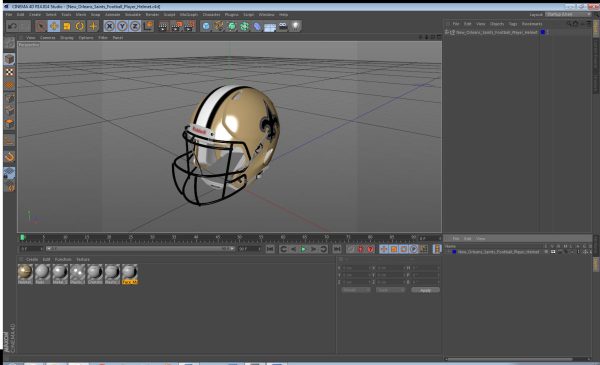Activate the Scale tool
Viewport: 600px width, 365px height.
point(67,26)
